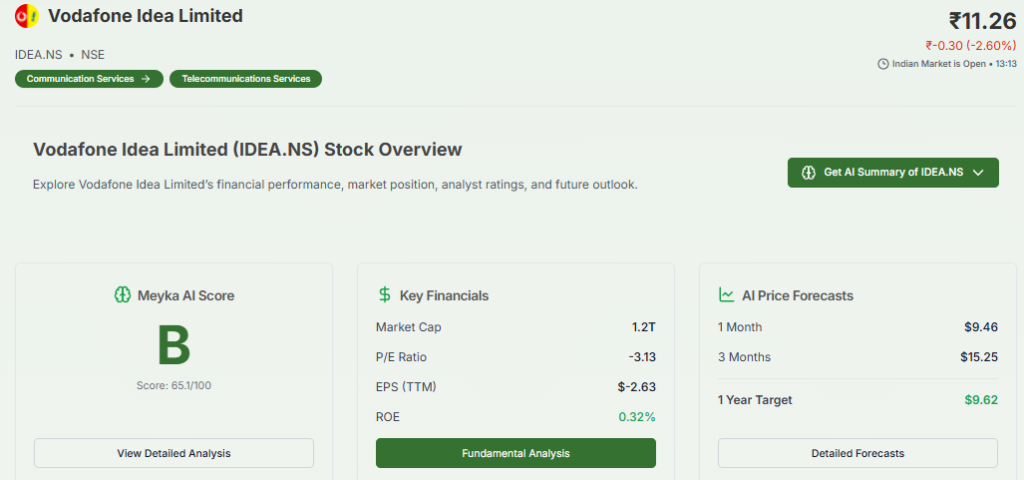
Task: Click the chart icon beside AI Price Forecasts
Action: [x=726, y=295]
